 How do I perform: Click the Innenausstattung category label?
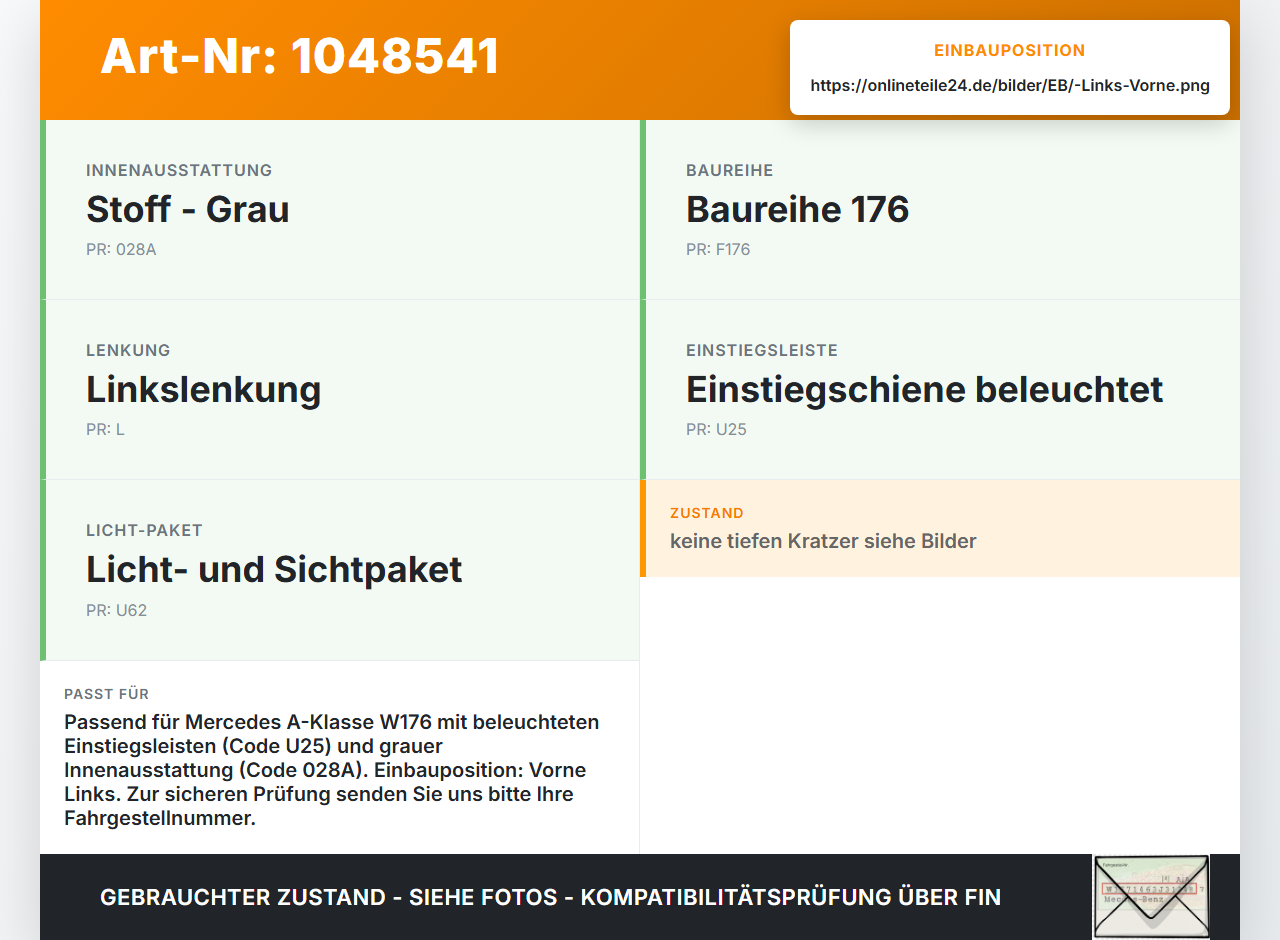click(x=179, y=170)
